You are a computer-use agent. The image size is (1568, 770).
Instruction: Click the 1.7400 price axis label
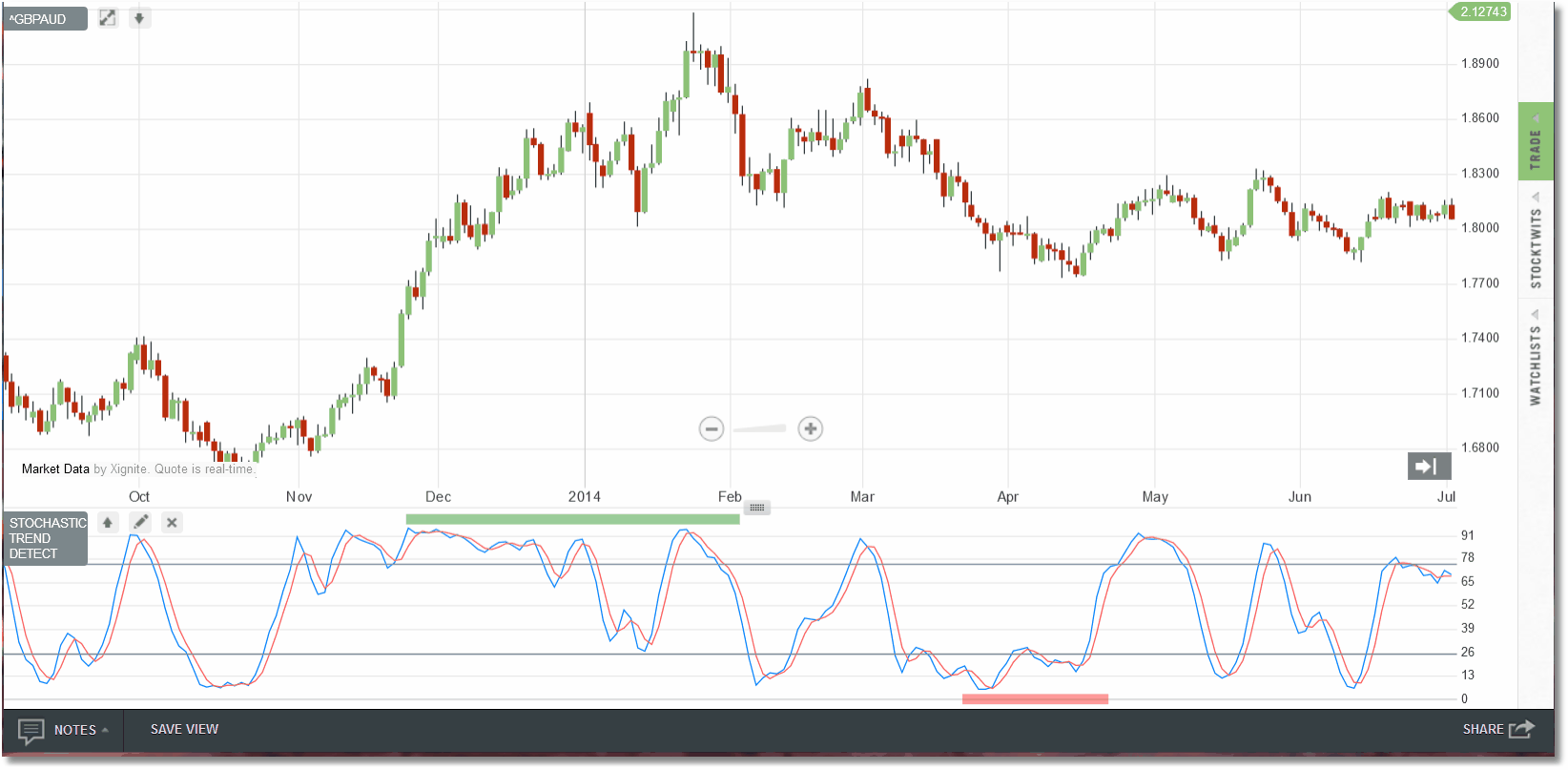coord(1480,338)
